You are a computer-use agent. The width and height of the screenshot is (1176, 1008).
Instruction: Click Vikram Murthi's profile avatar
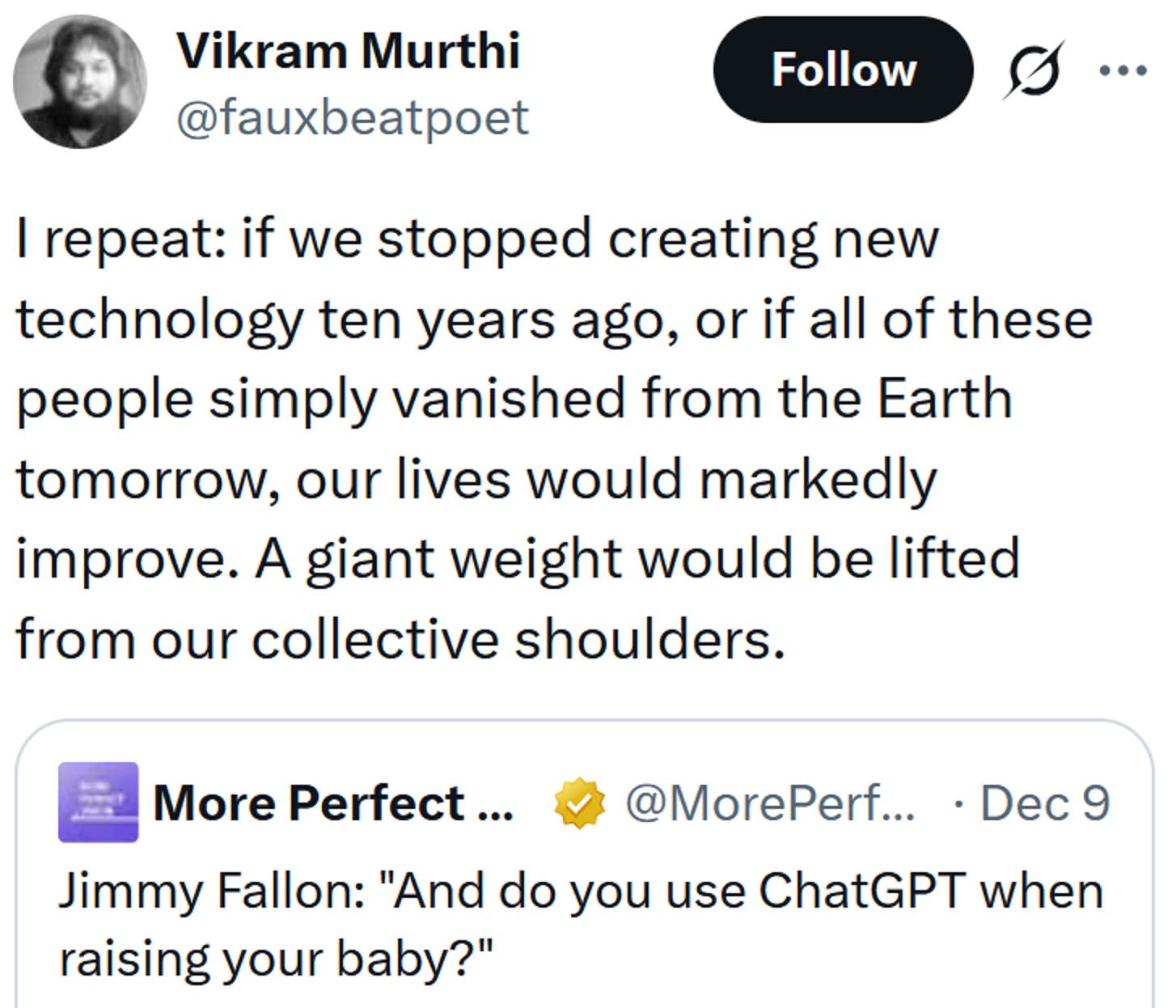(79, 82)
